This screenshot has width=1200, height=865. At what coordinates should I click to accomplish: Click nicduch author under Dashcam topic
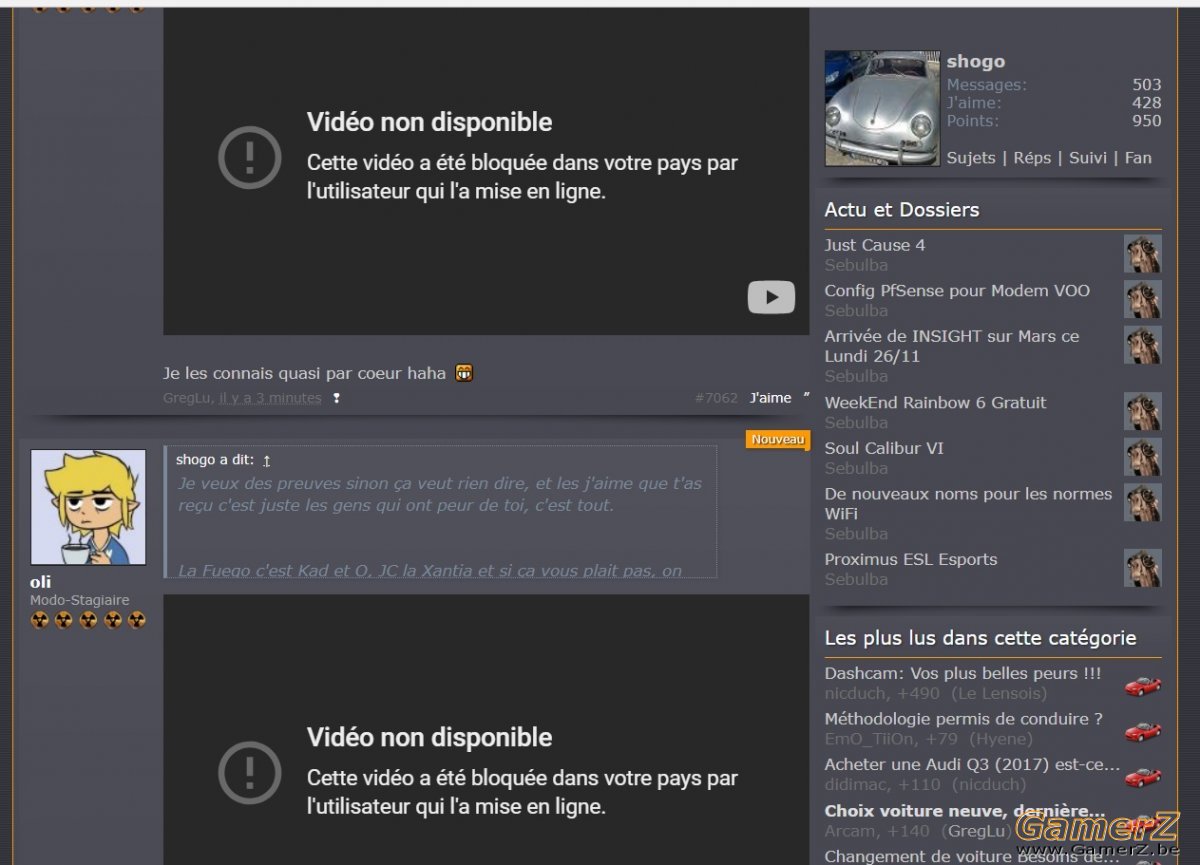855,694
